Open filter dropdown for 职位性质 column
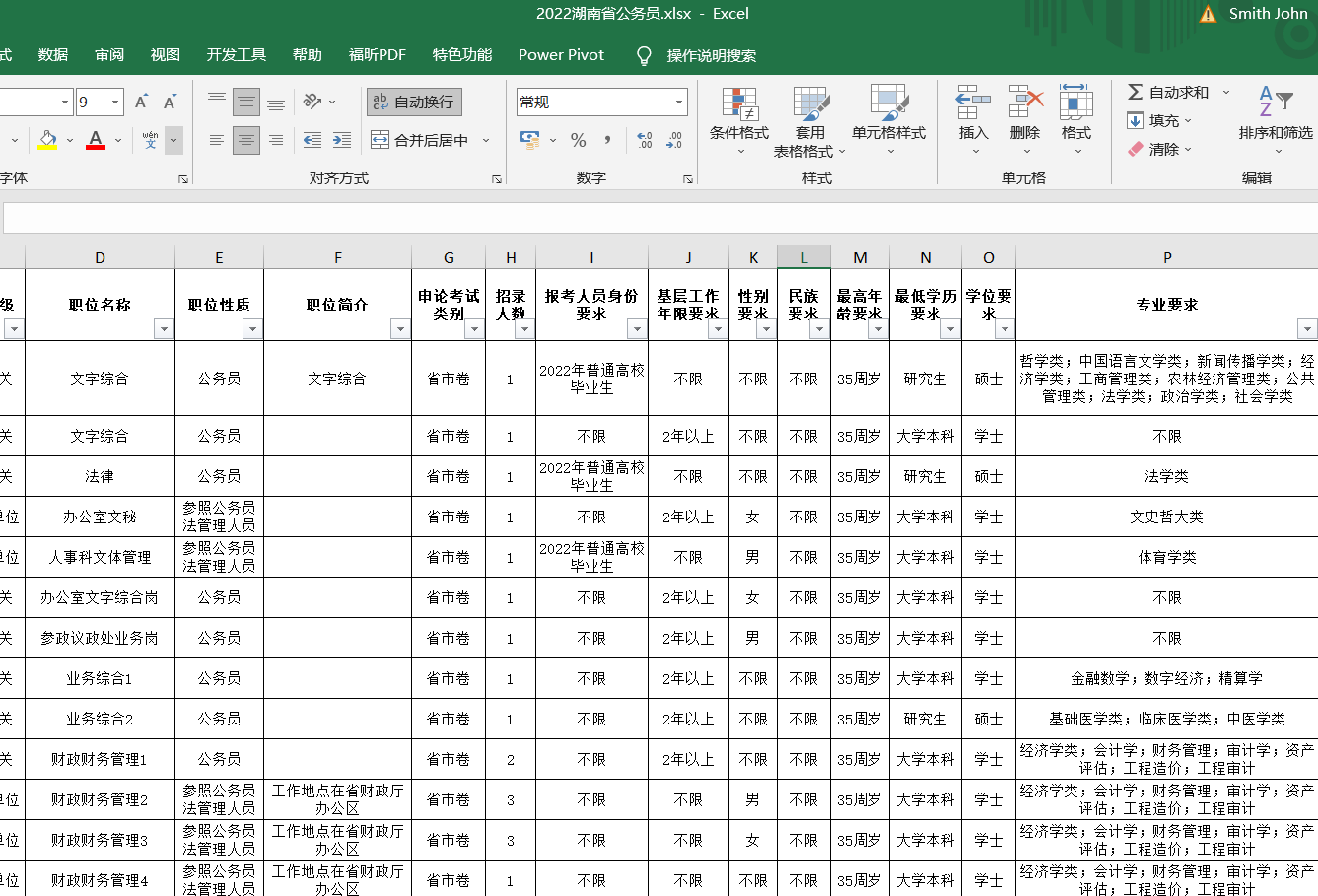 point(252,329)
